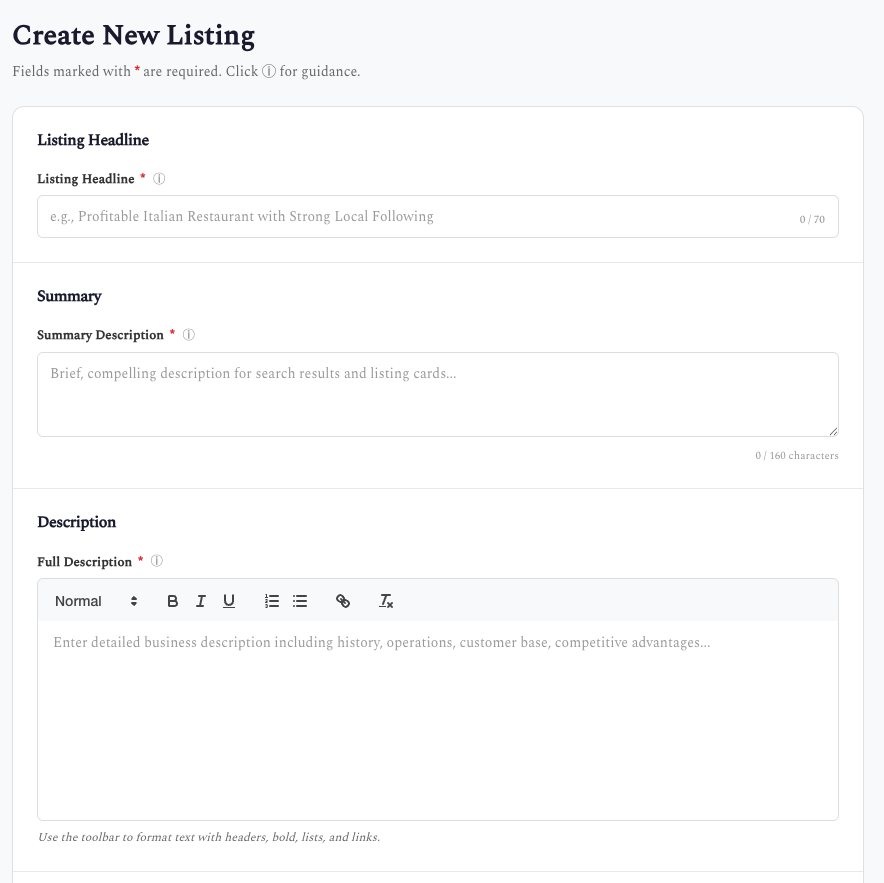884x883 pixels.
Task: Click the formatting hint text below the editor
Action: coord(208,837)
